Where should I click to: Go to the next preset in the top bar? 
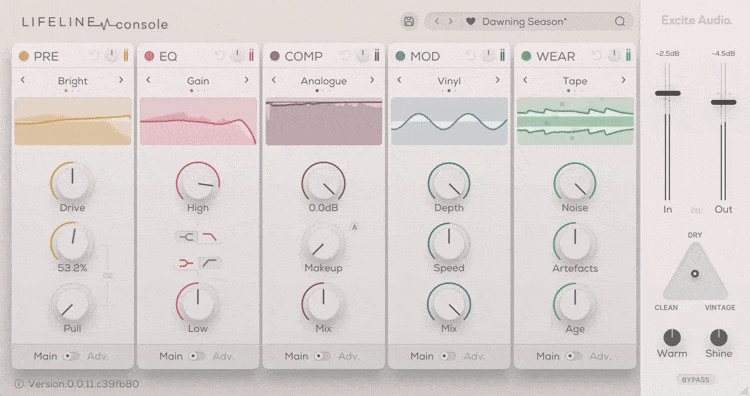pos(450,22)
